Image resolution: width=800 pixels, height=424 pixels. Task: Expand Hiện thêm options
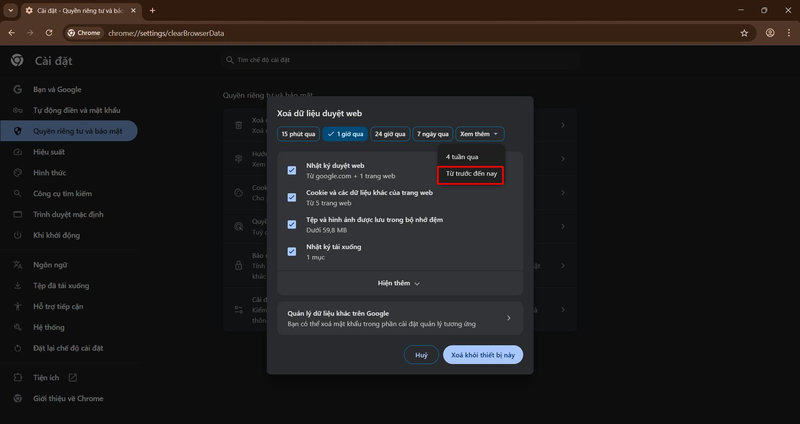pyautogui.click(x=400, y=283)
